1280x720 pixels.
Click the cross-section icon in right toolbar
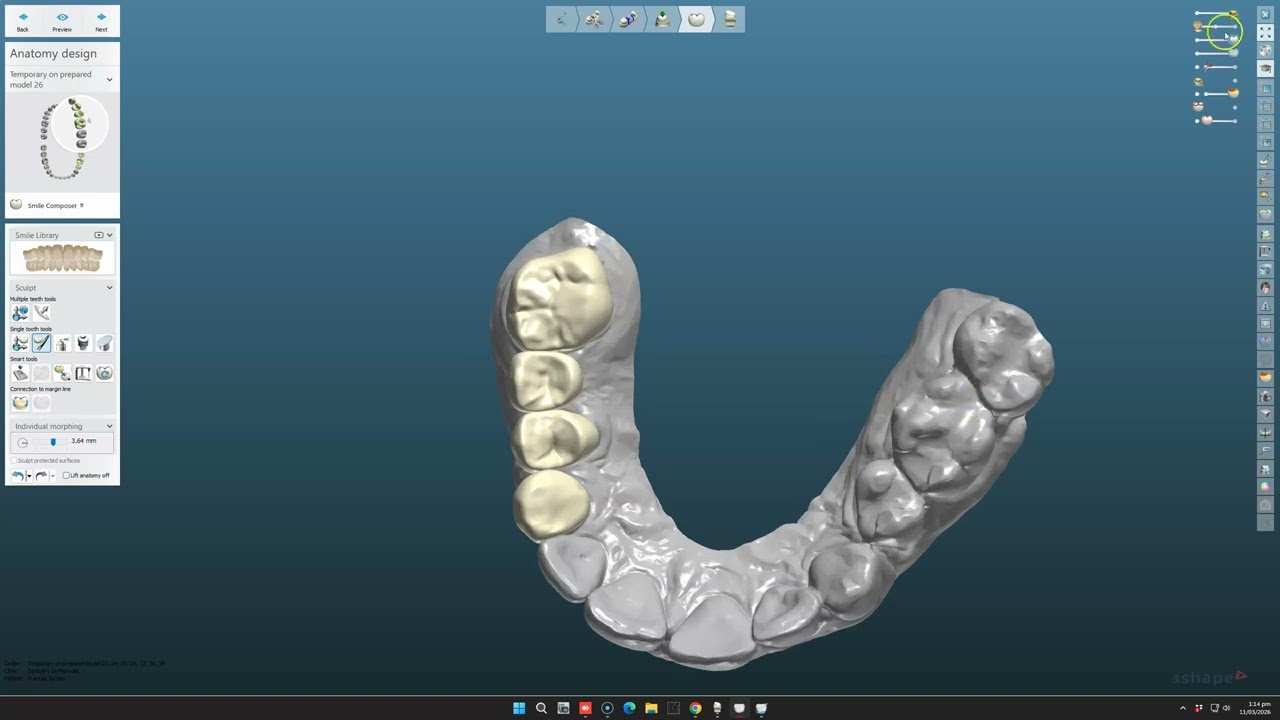click(1265, 432)
